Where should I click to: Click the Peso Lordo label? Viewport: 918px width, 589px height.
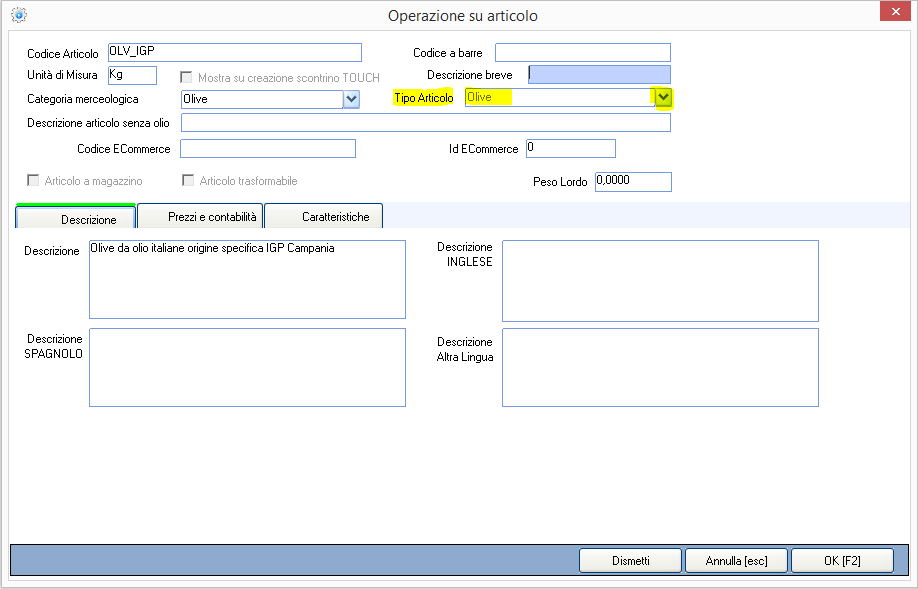tap(560, 182)
